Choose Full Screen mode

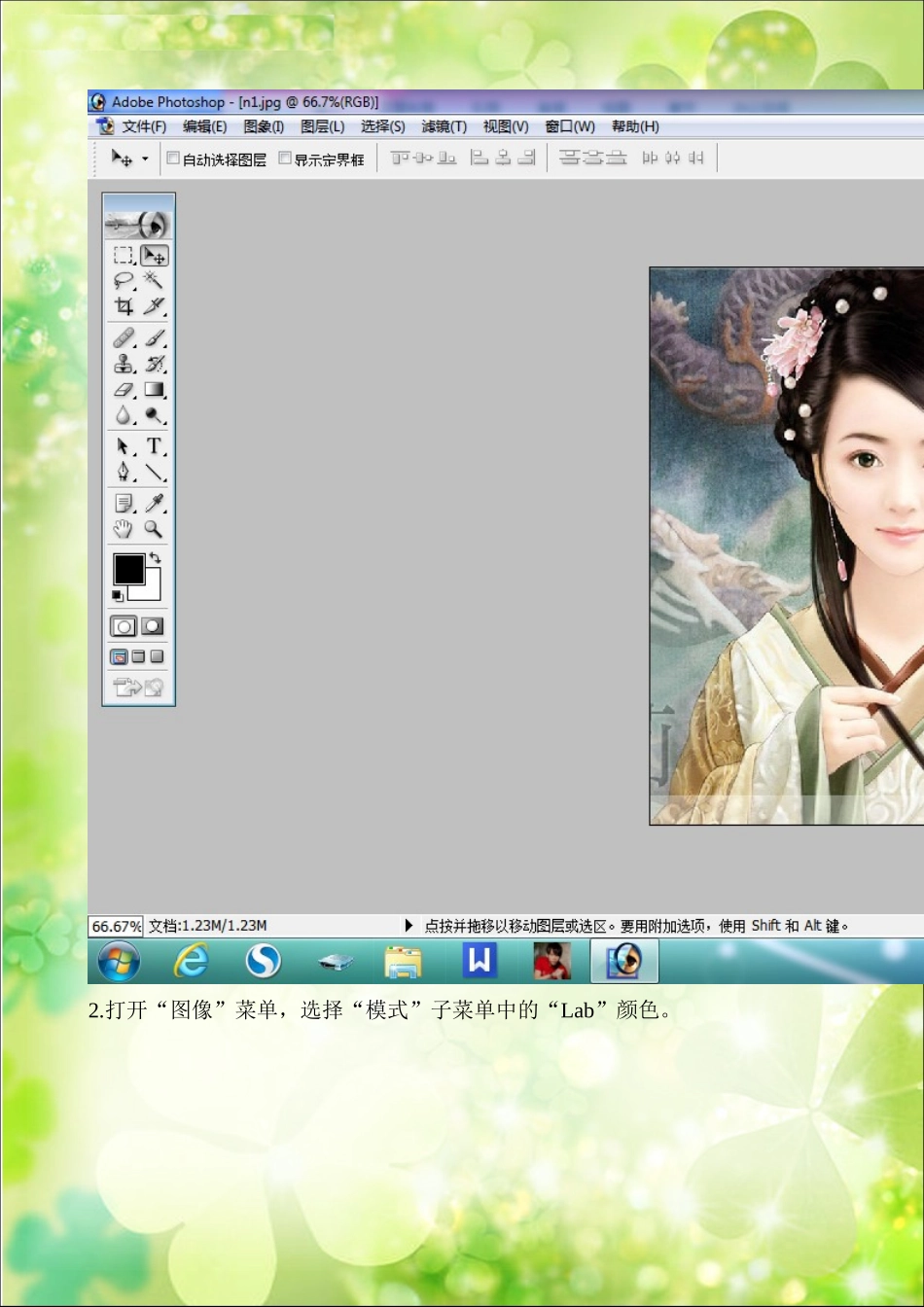point(157,657)
